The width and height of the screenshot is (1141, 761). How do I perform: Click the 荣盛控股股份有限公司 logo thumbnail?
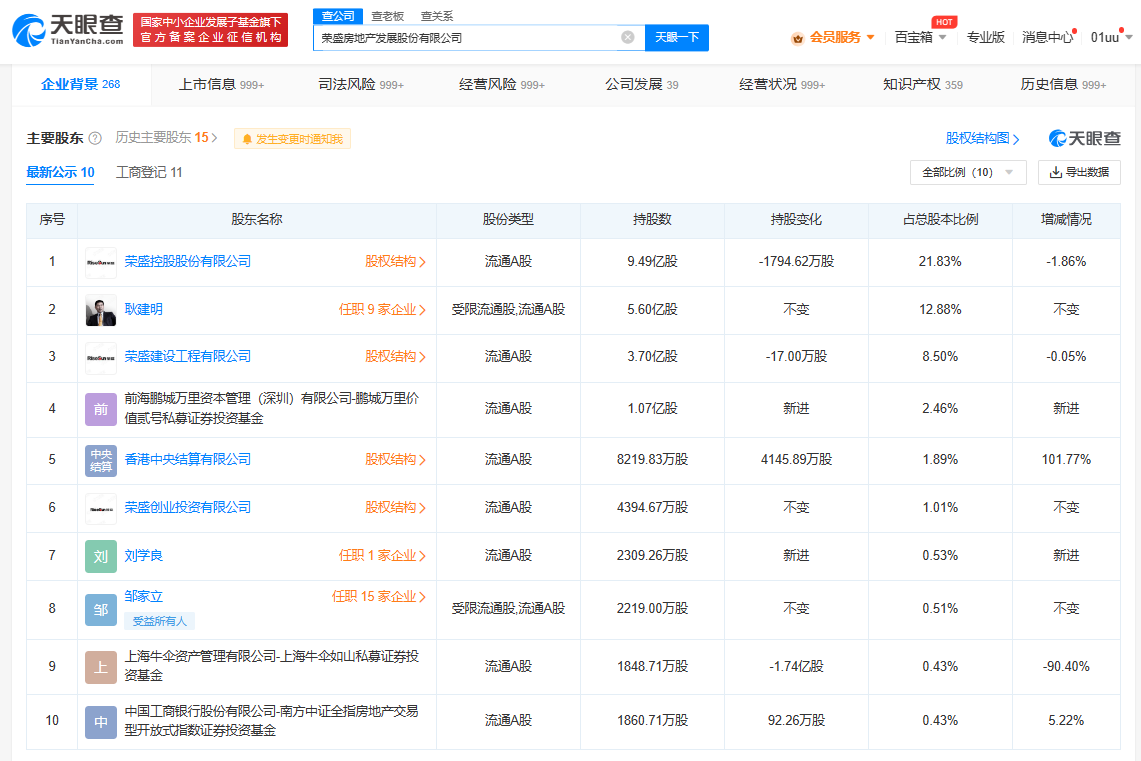[x=100, y=262]
